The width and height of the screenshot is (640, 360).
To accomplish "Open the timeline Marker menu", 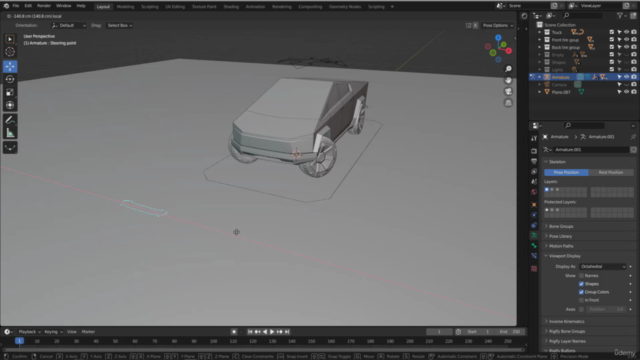I will [88, 332].
